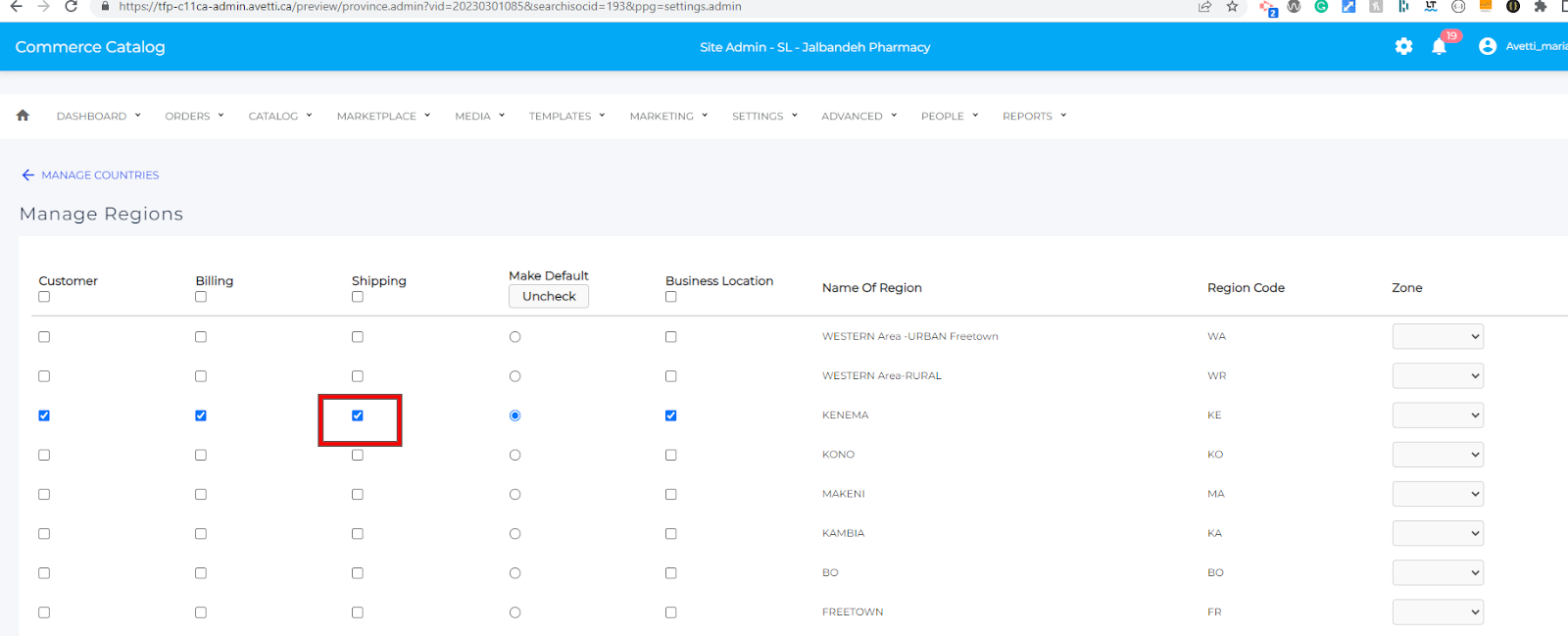Go to home via house icon
Screen dimensions: 1568x636
pyautogui.click(x=23, y=116)
